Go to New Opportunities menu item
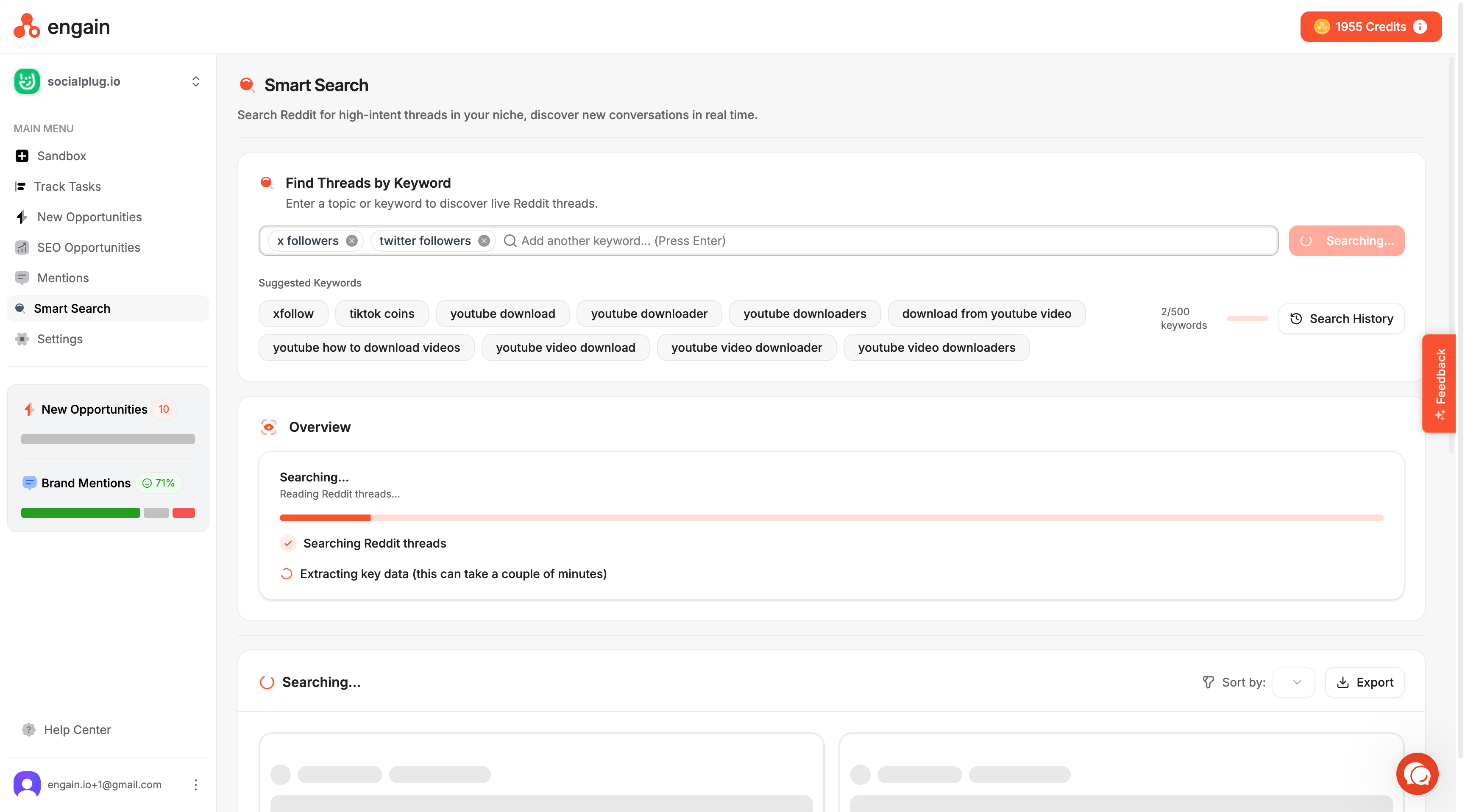This screenshot has height=812, width=1465. point(108,217)
